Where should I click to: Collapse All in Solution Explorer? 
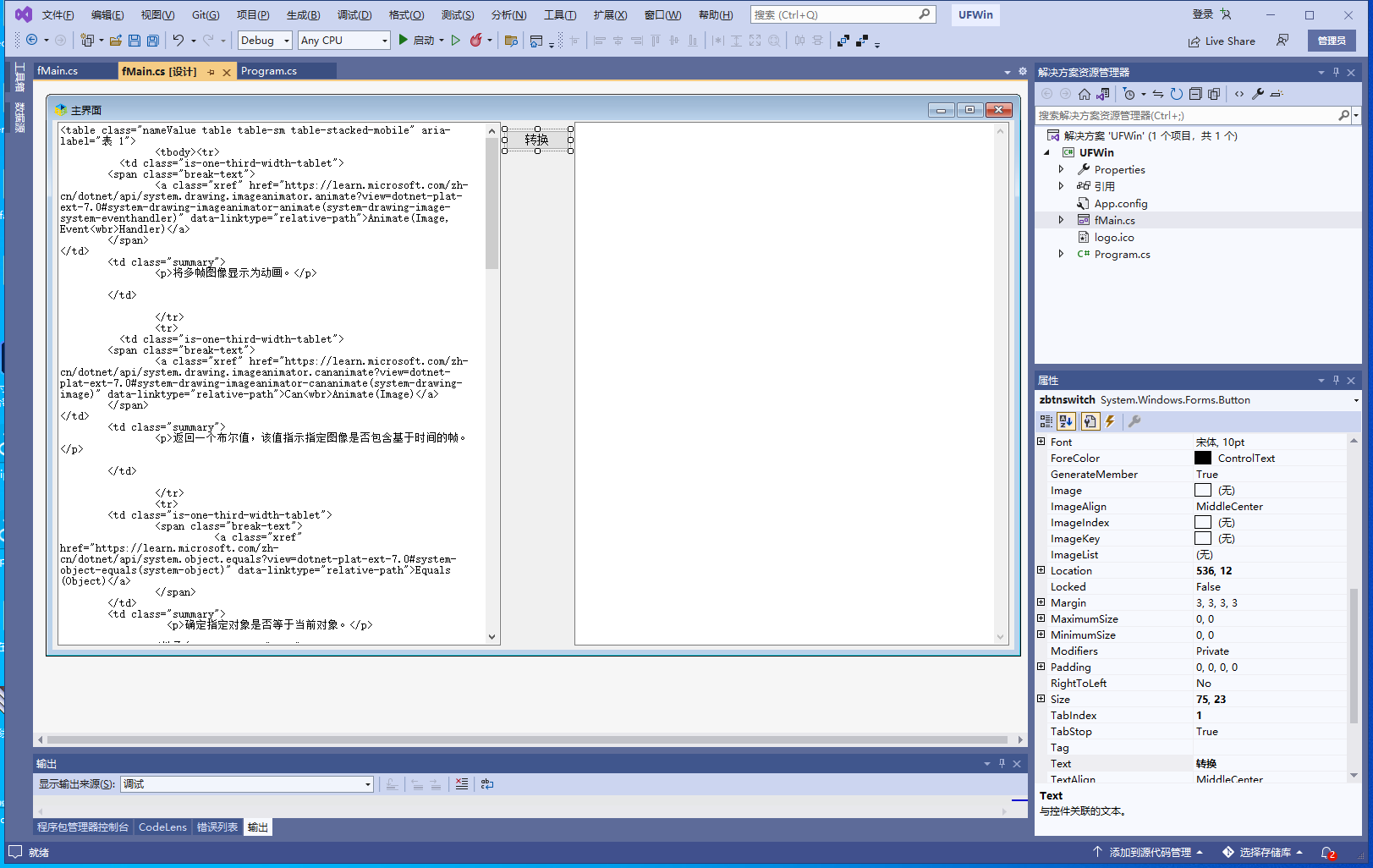coord(1195,94)
